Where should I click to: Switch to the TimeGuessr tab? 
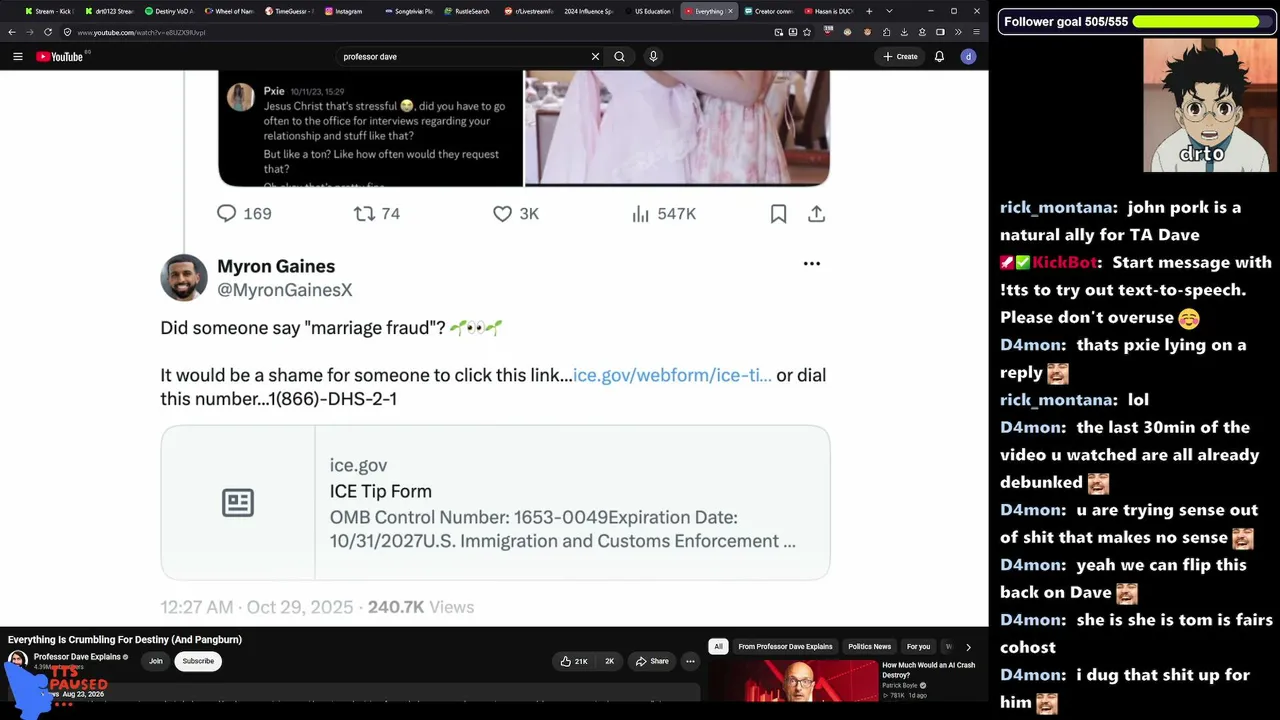point(288,11)
